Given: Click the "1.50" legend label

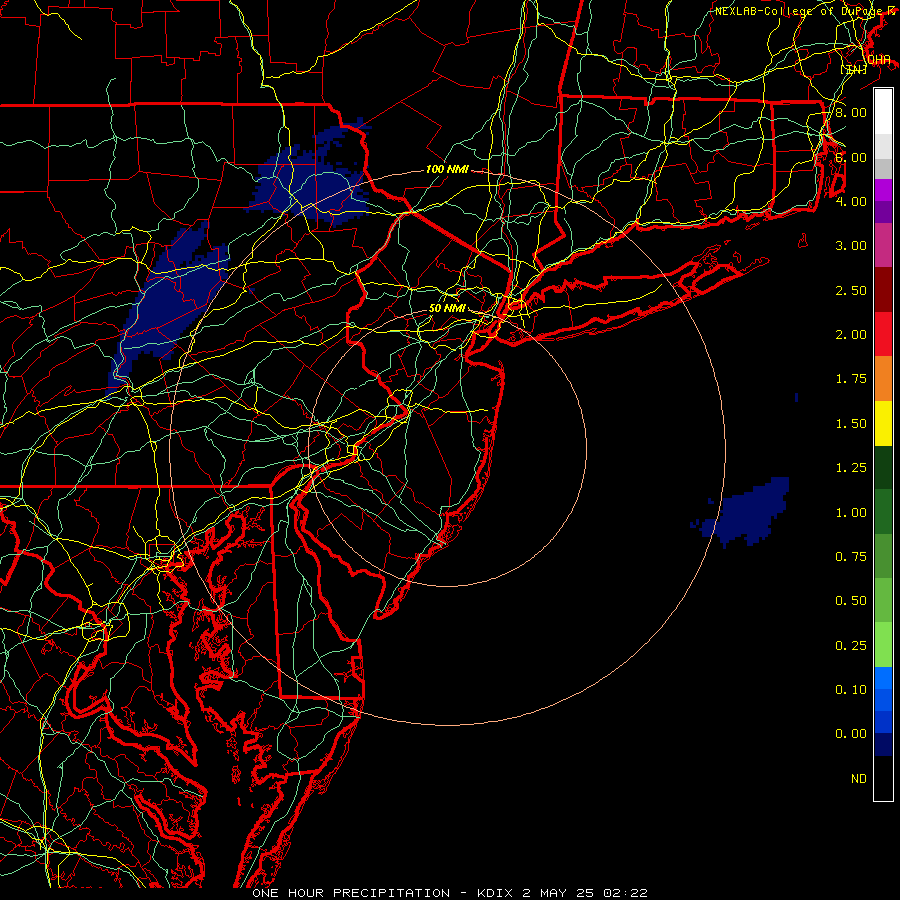Looking at the screenshot, I should [851, 424].
